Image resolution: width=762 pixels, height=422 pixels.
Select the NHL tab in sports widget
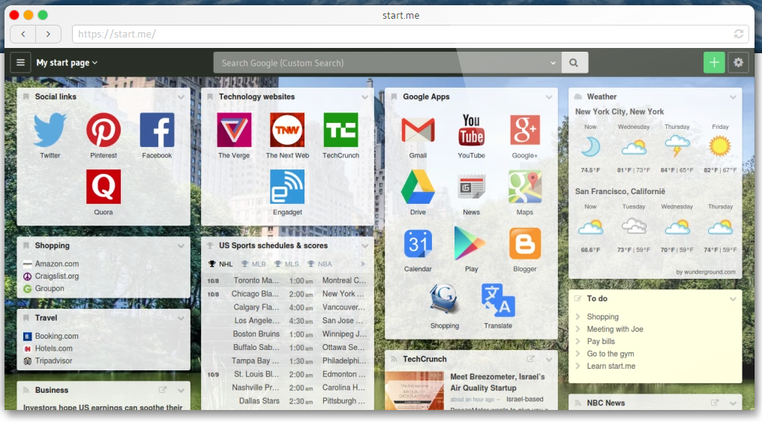point(221,264)
